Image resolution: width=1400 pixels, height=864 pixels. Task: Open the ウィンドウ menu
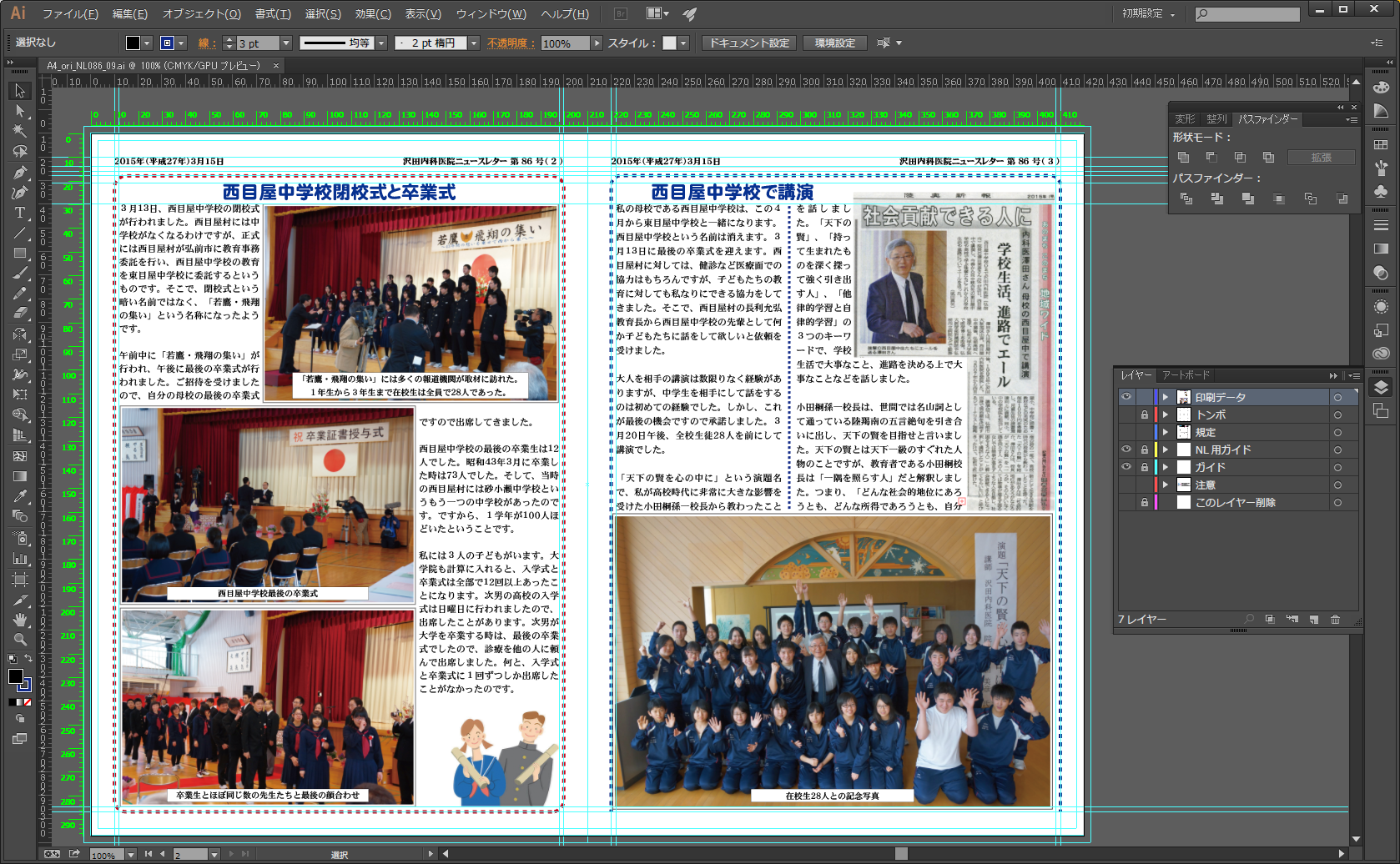[491, 13]
